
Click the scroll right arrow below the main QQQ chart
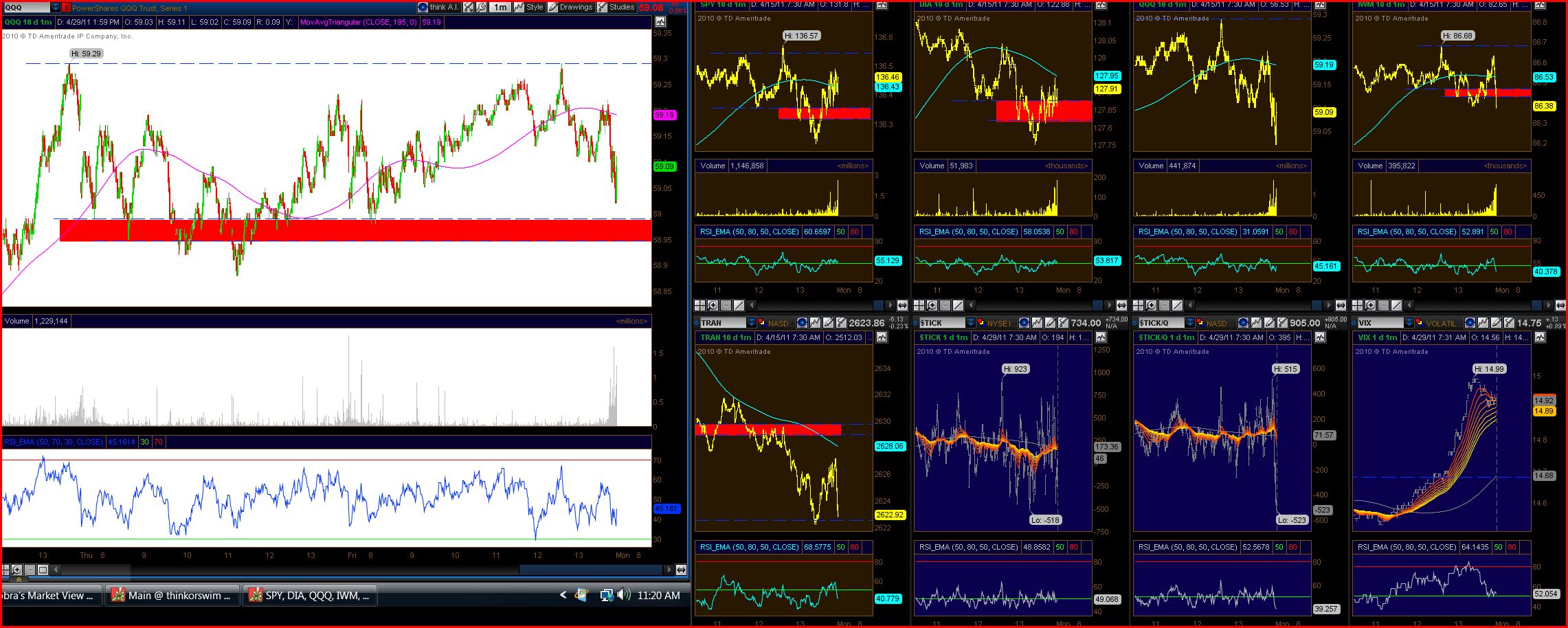point(669,570)
